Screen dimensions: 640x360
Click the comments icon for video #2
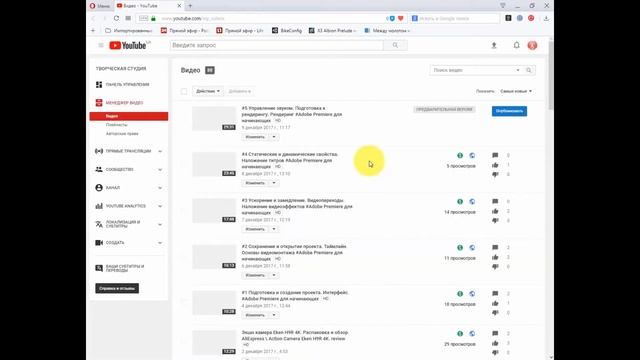pyautogui.click(x=495, y=248)
